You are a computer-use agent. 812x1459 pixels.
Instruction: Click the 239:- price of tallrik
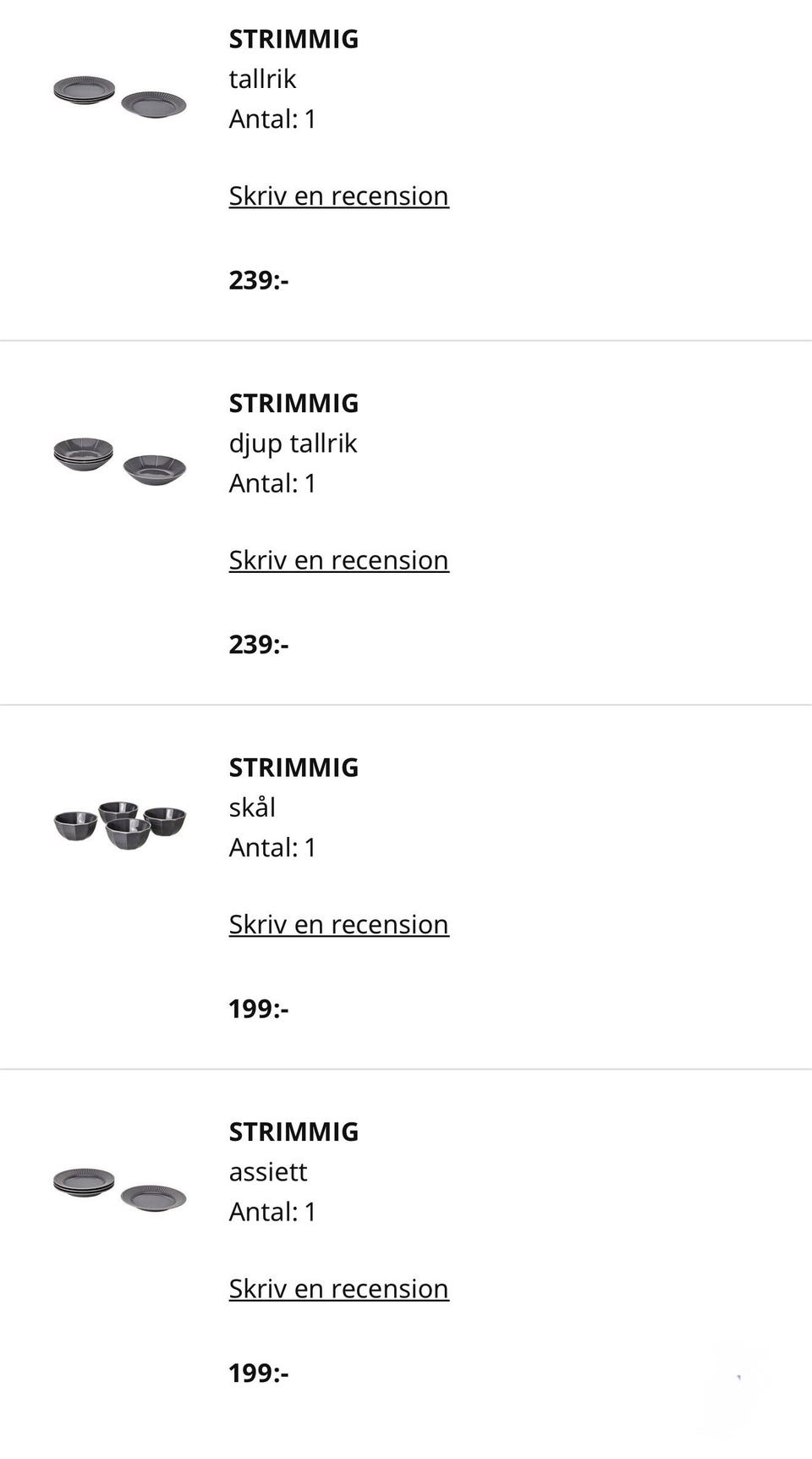click(x=258, y=280)
